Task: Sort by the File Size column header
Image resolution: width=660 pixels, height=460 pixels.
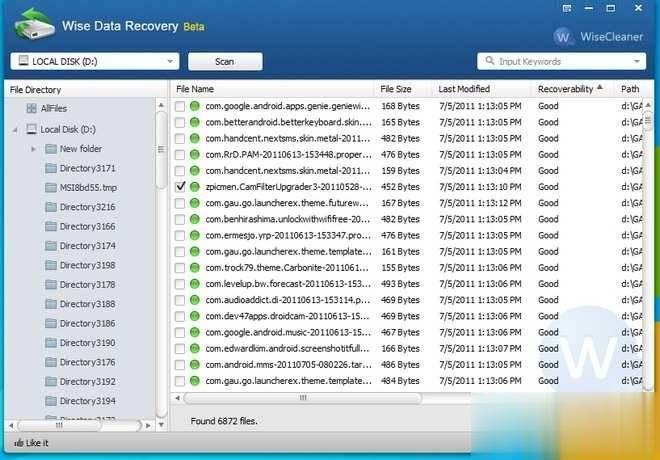Action: coord(396,89)
